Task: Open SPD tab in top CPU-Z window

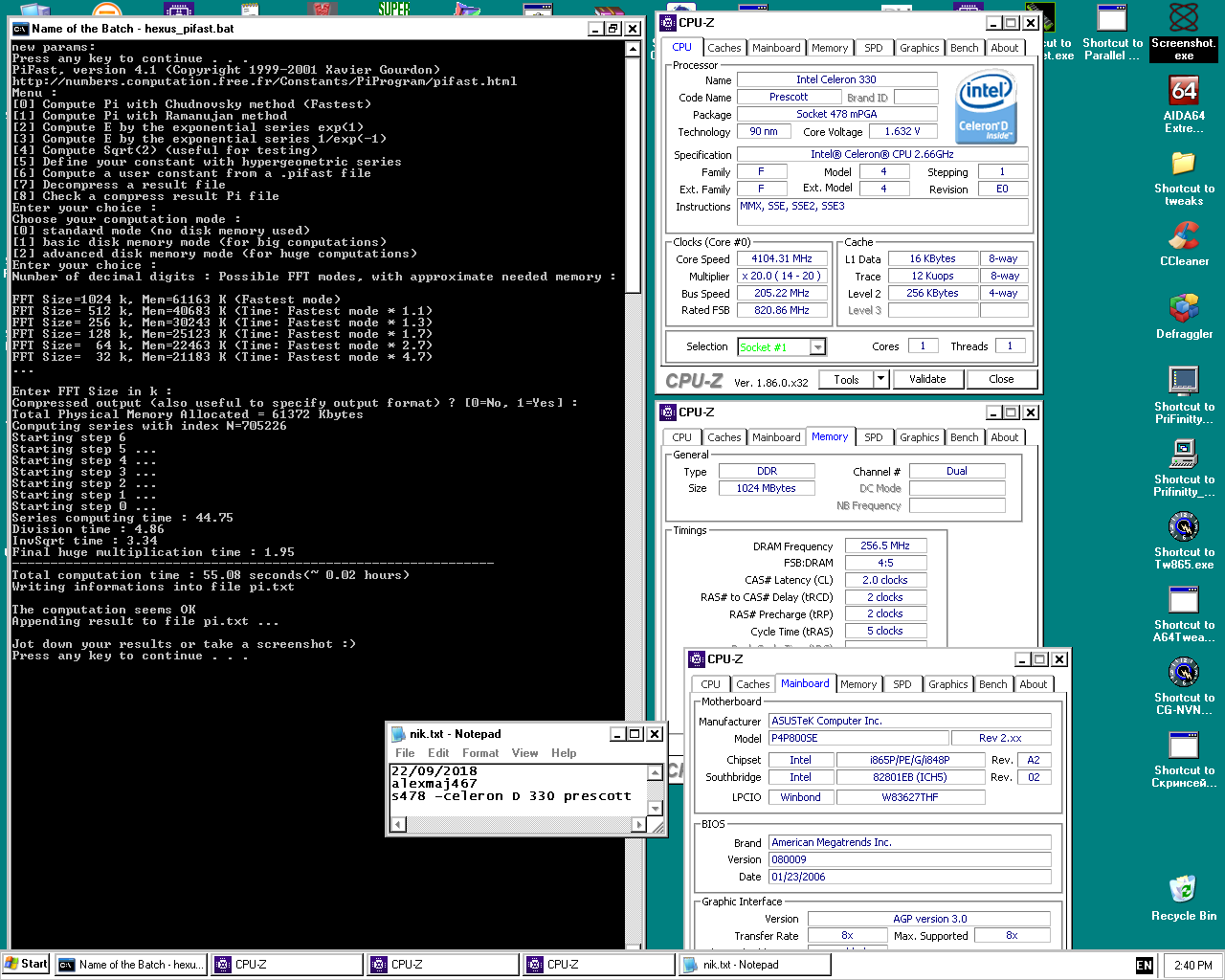Action: coord(874,48)
